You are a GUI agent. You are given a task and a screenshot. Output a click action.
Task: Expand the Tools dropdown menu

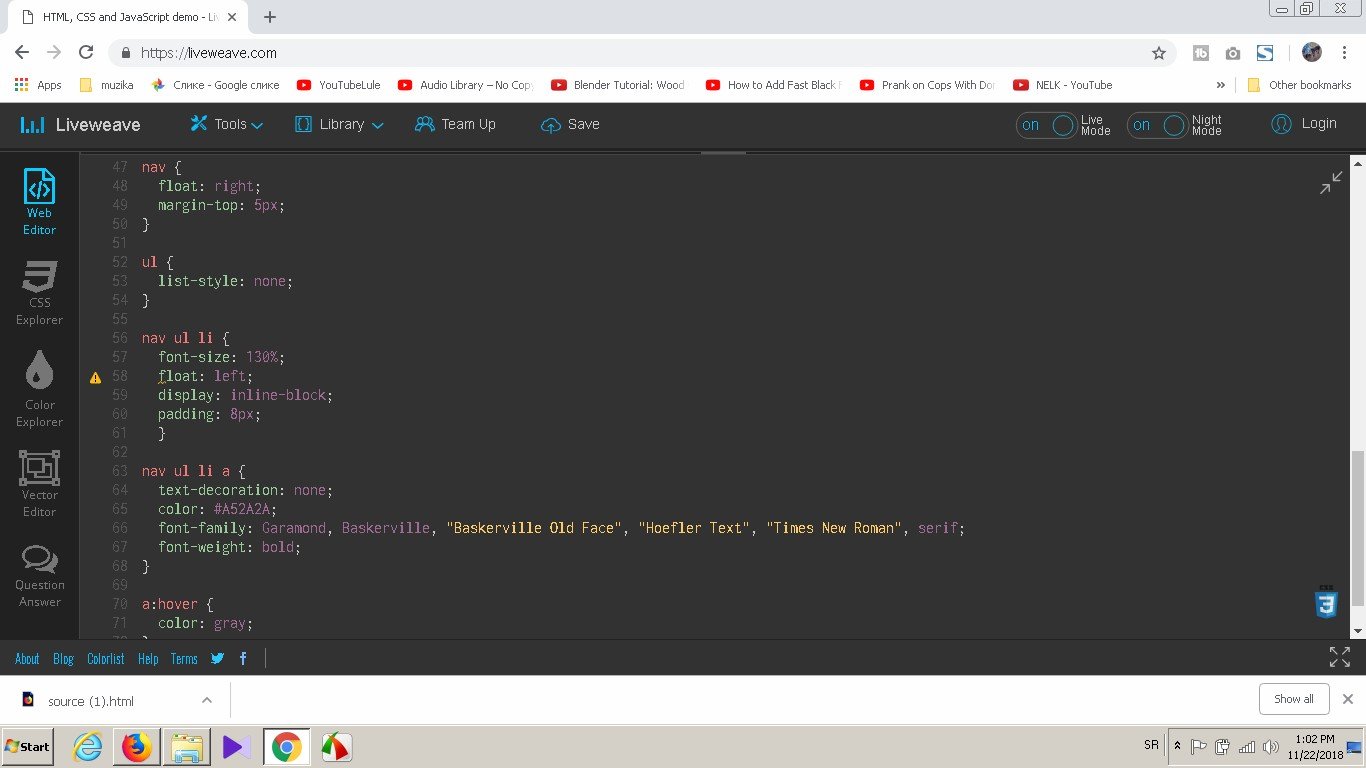click(227, 125)
